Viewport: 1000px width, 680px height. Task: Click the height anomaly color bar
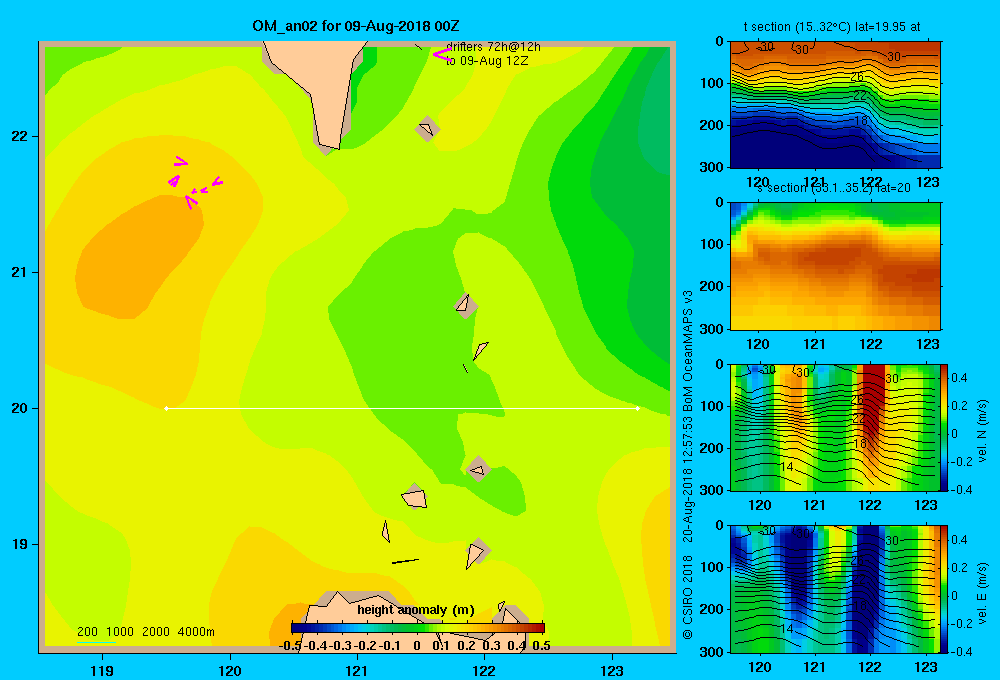tap(418, 628)
